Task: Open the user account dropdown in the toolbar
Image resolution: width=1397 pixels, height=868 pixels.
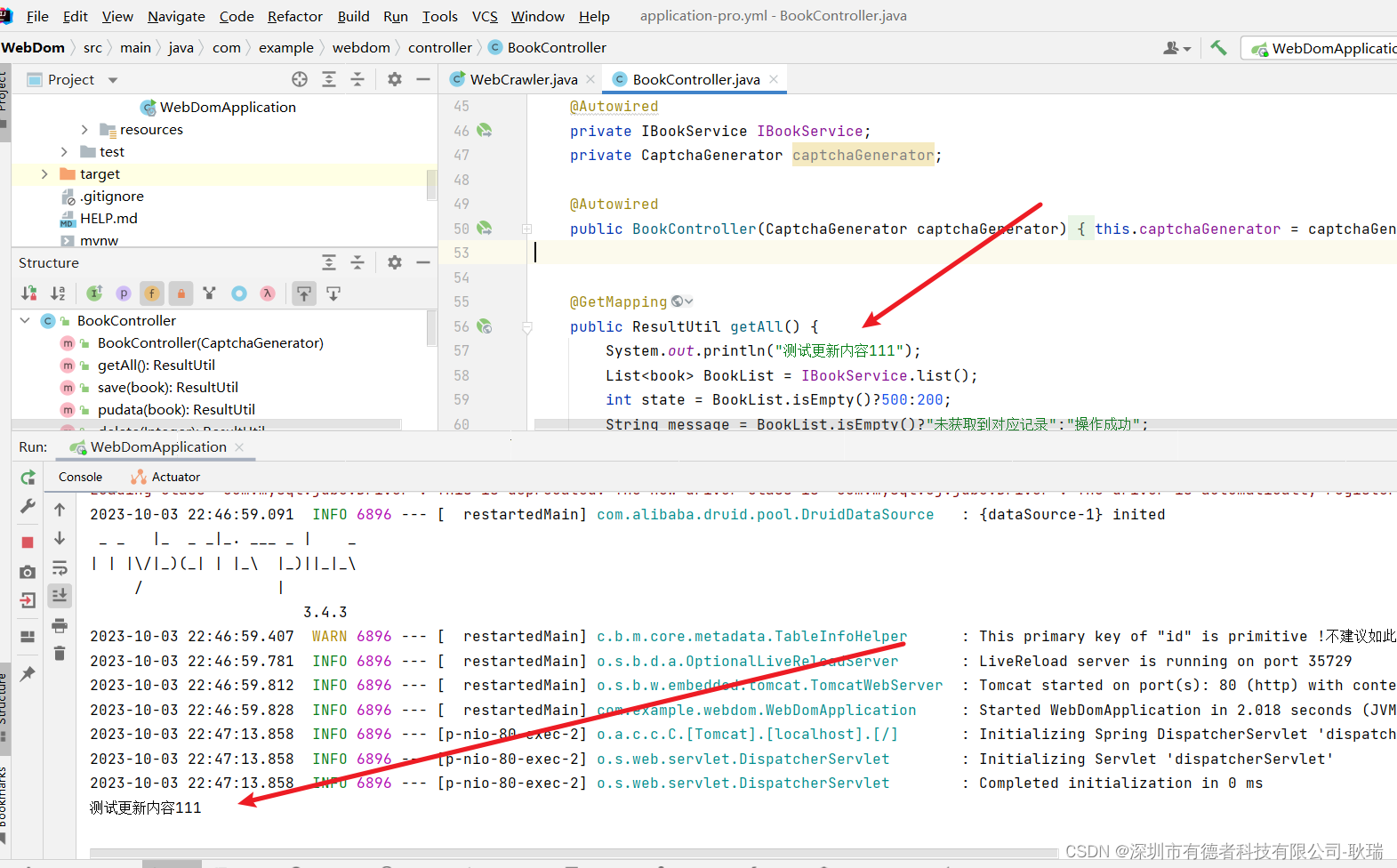Action: 1177,48
